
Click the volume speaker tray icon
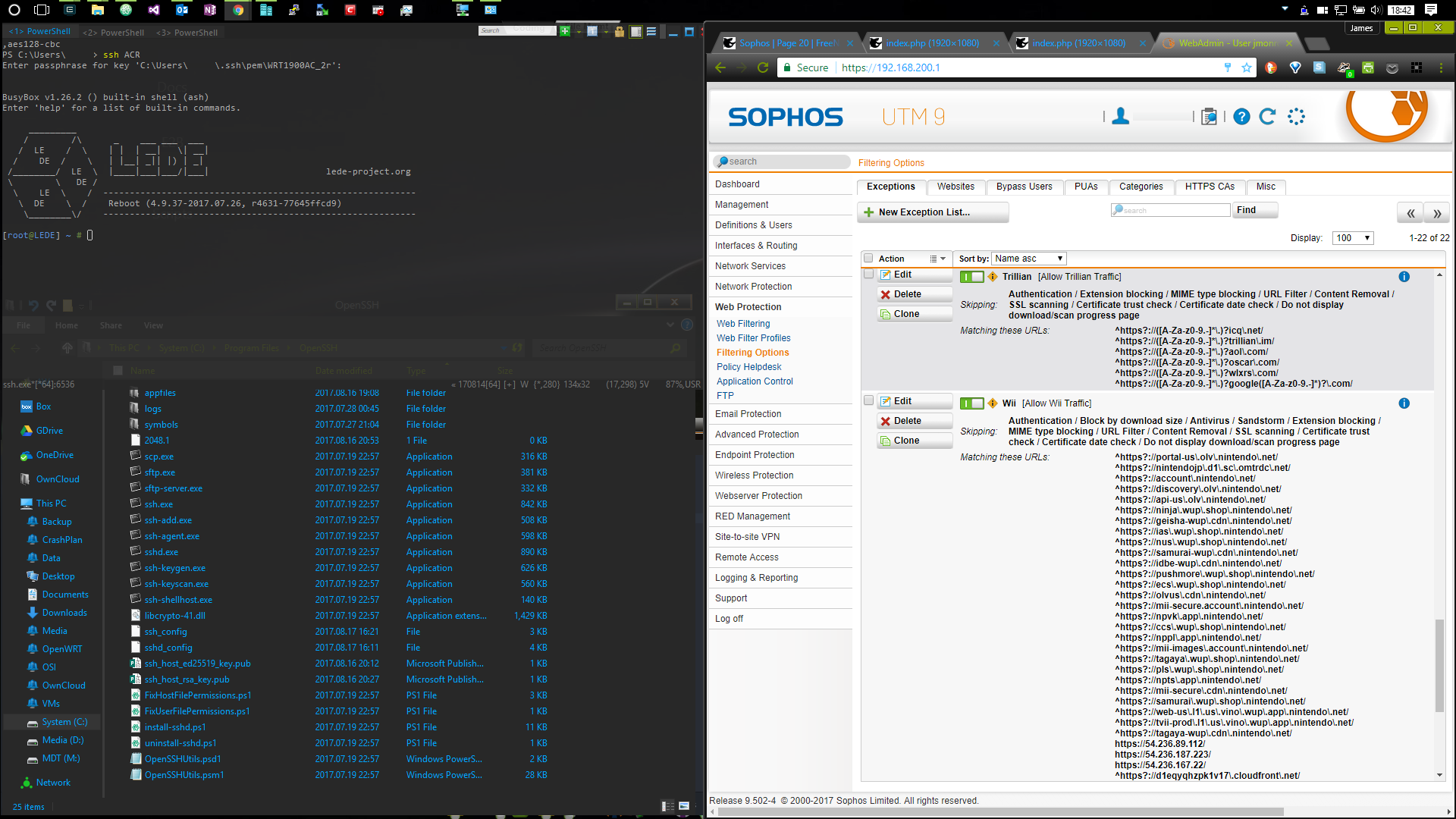(1376, 10)
